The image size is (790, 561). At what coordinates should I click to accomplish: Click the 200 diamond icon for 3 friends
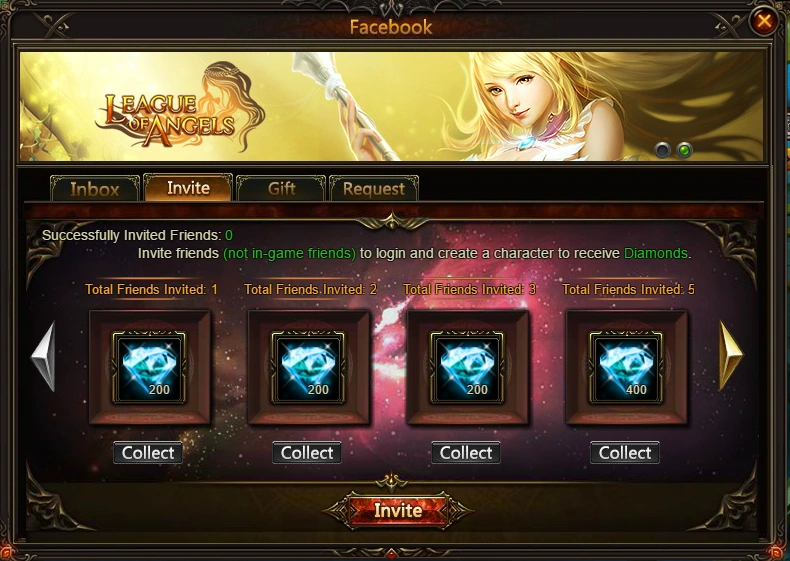click(467, 367)
